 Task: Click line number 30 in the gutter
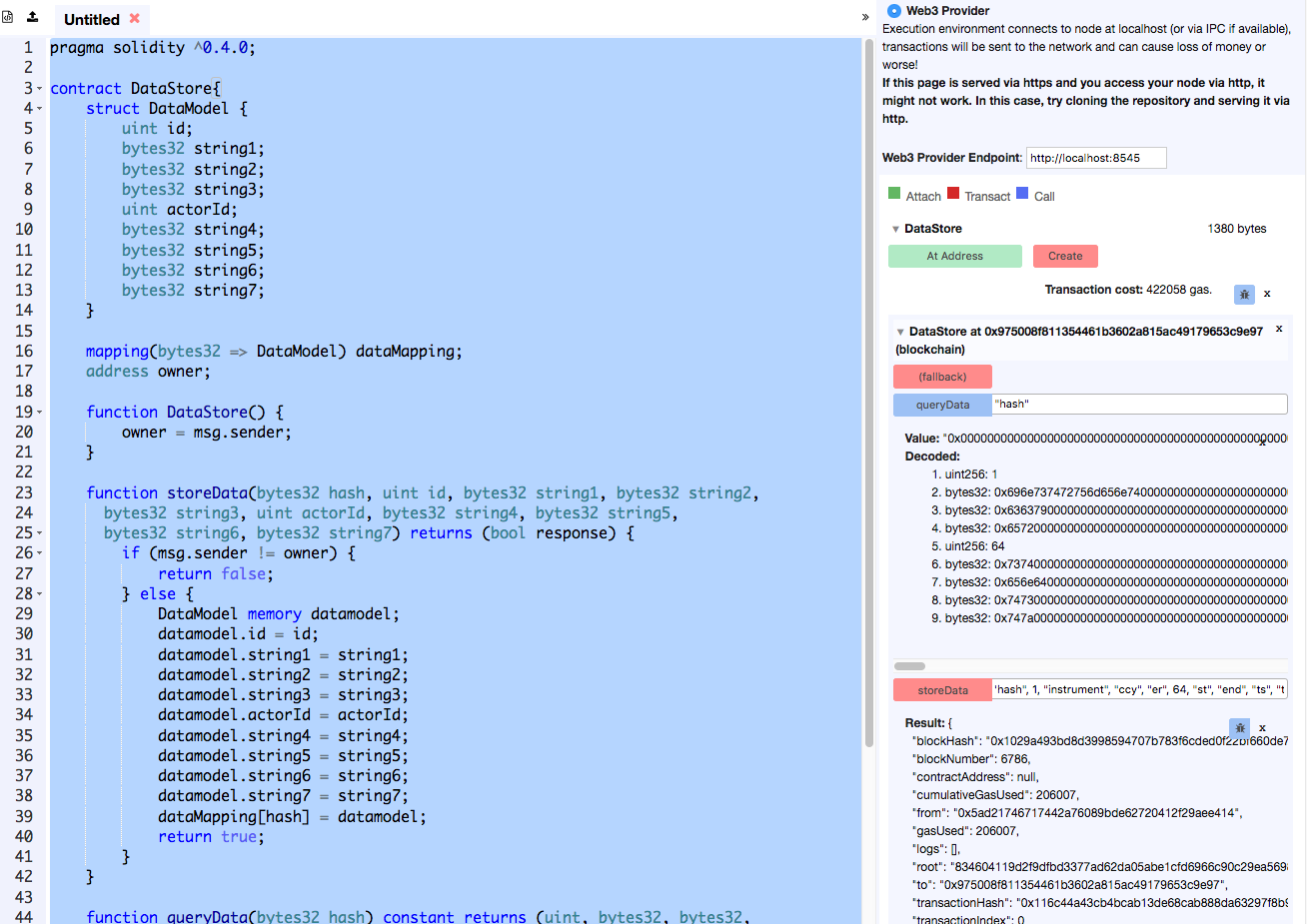pos(24,634)
